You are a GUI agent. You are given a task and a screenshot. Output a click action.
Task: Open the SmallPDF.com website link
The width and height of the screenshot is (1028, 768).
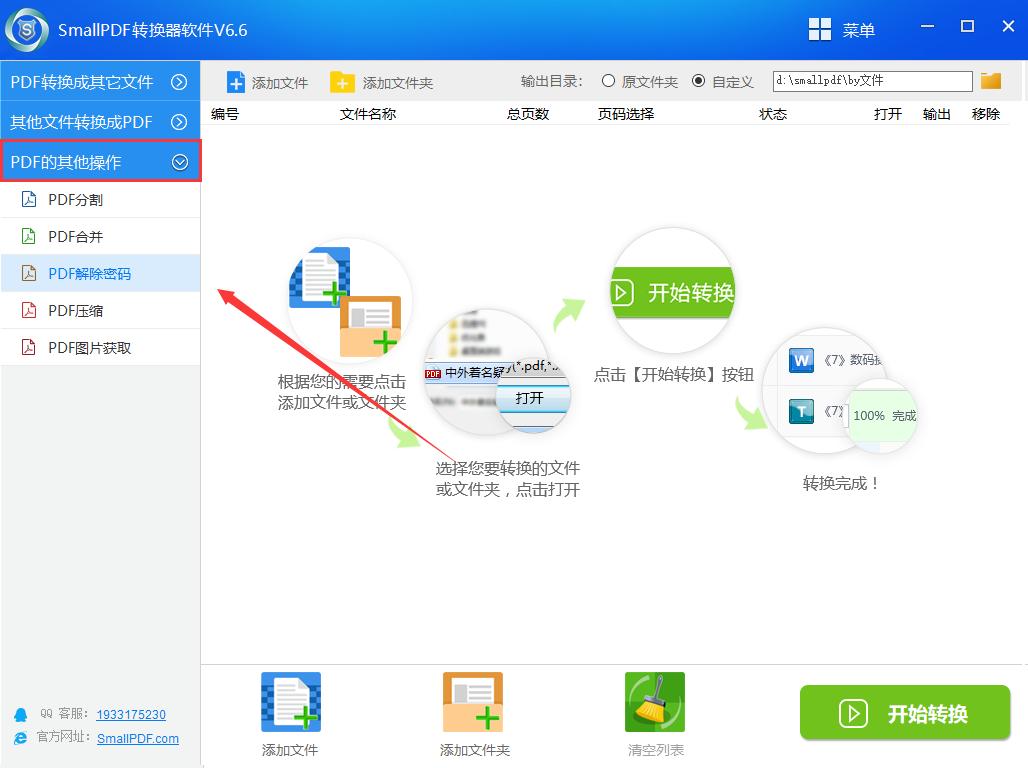138,739
